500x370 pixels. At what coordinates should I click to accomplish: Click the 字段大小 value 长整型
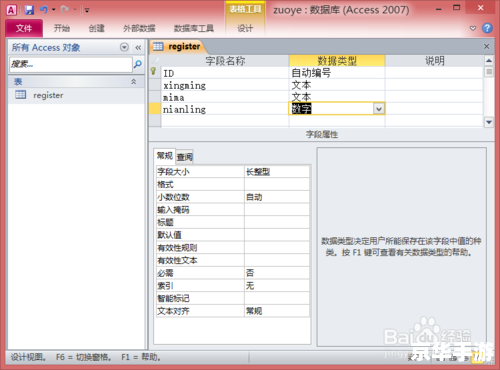coord(277,172)
